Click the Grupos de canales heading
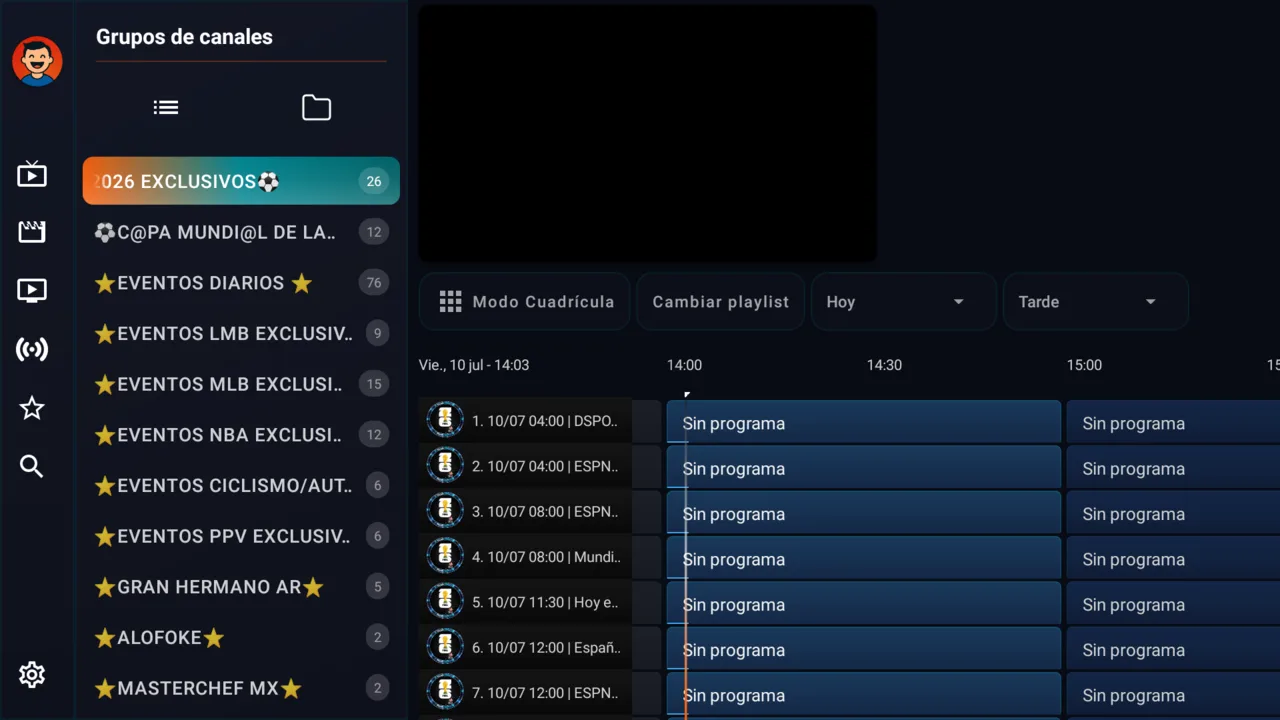The height and width of the screenshot is (720, 1280). click(x=184, y=37)
